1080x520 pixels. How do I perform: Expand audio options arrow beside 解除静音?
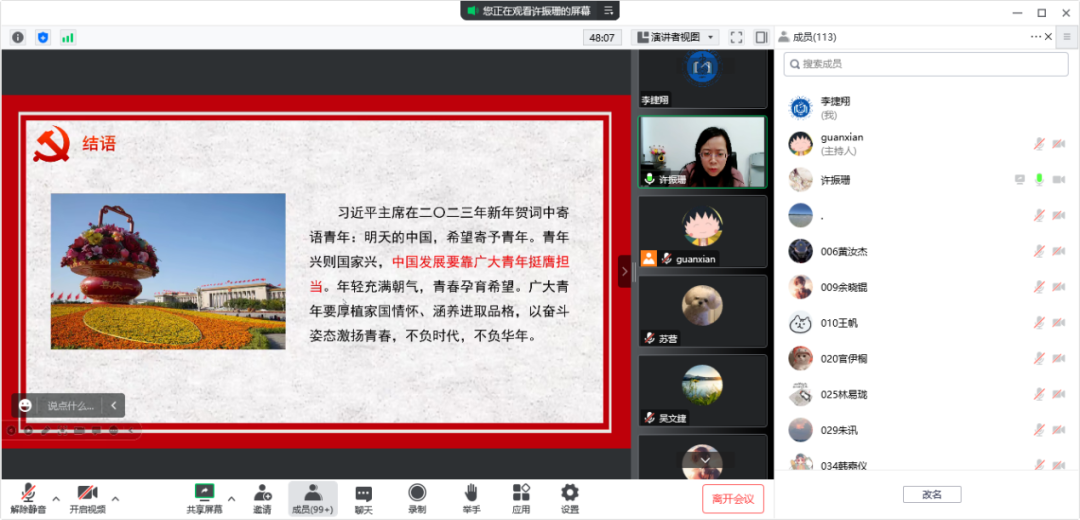56,498
